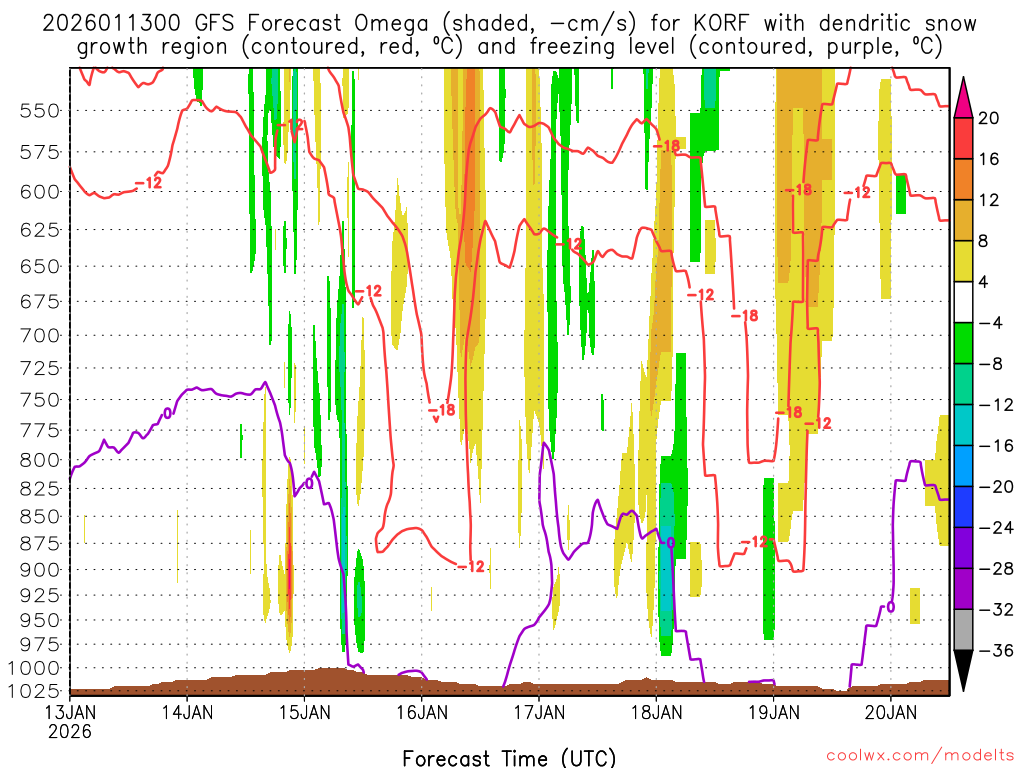Viewport: 1024px width, 768px height.
Task: Select the orange 12 to 16 colorbar swatch
Action: (963, 180)
